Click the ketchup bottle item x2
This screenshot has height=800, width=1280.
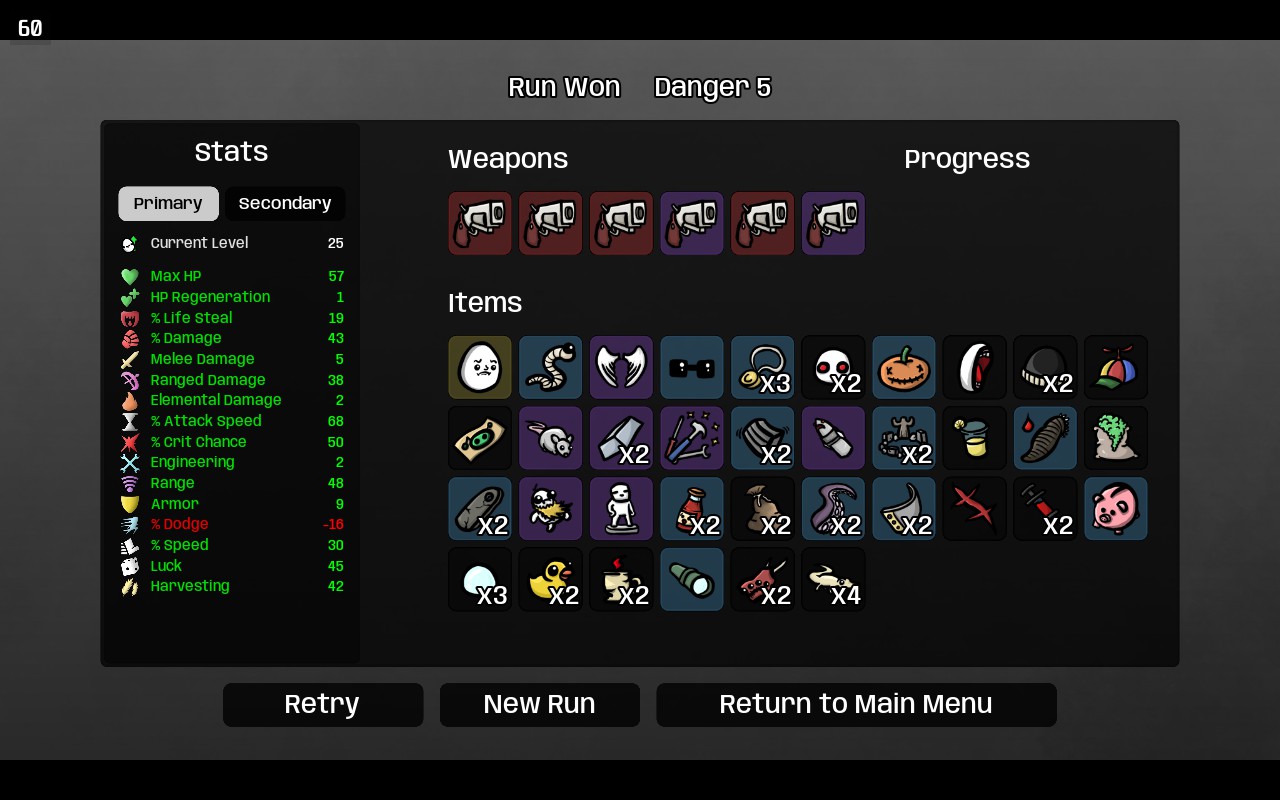click(692, 508)
